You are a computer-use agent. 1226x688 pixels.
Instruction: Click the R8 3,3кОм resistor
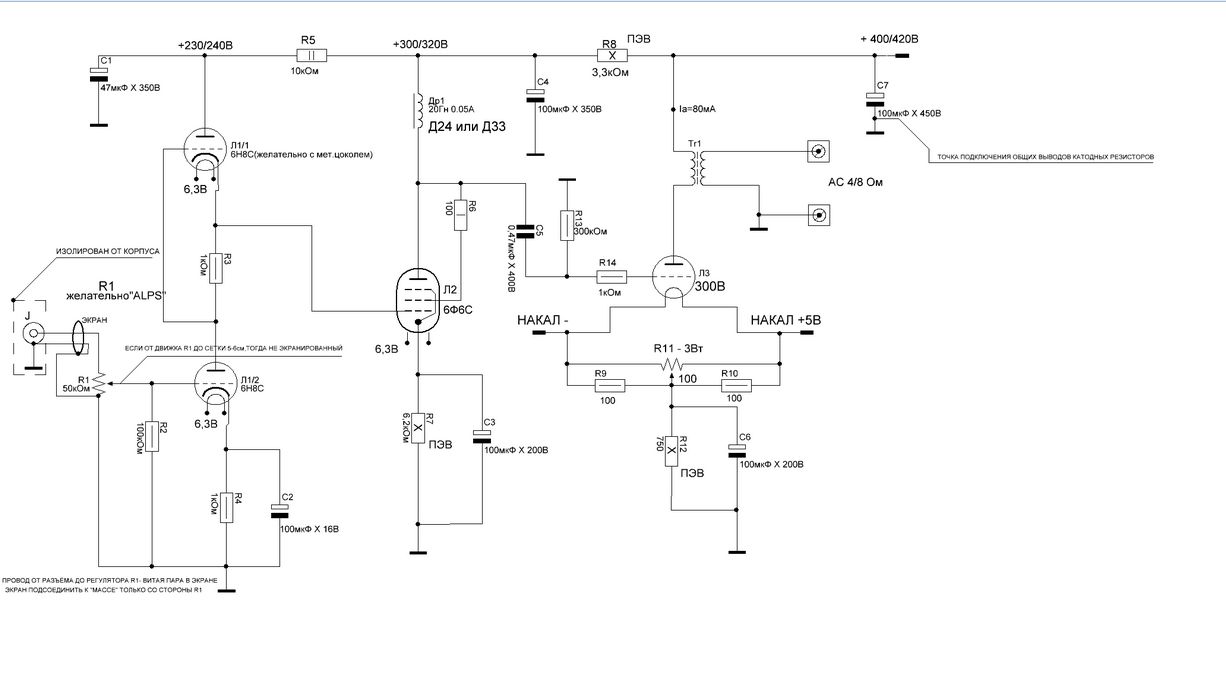[x=608, y=58]
